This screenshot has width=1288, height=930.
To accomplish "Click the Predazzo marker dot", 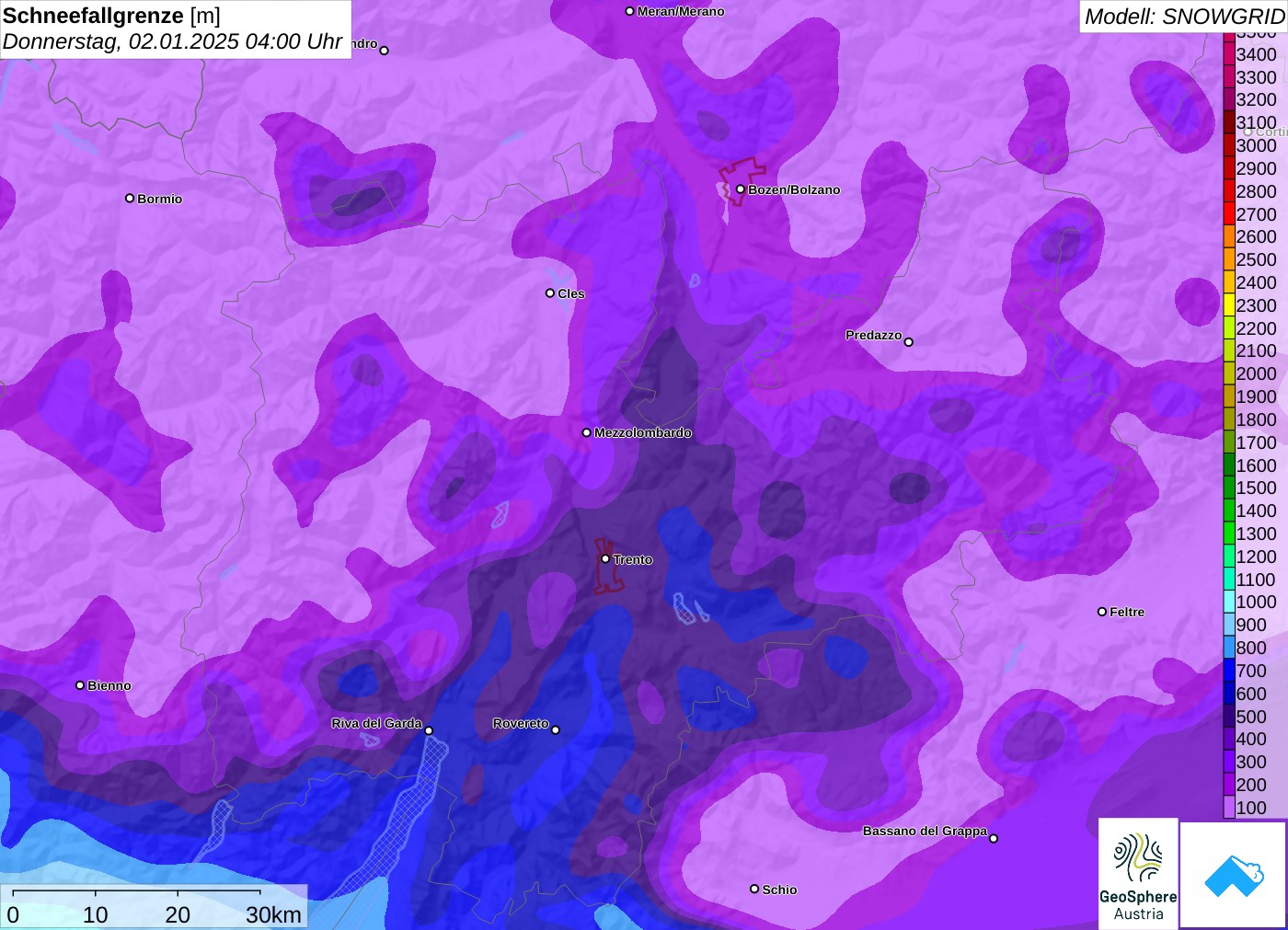I will [909, 342].
